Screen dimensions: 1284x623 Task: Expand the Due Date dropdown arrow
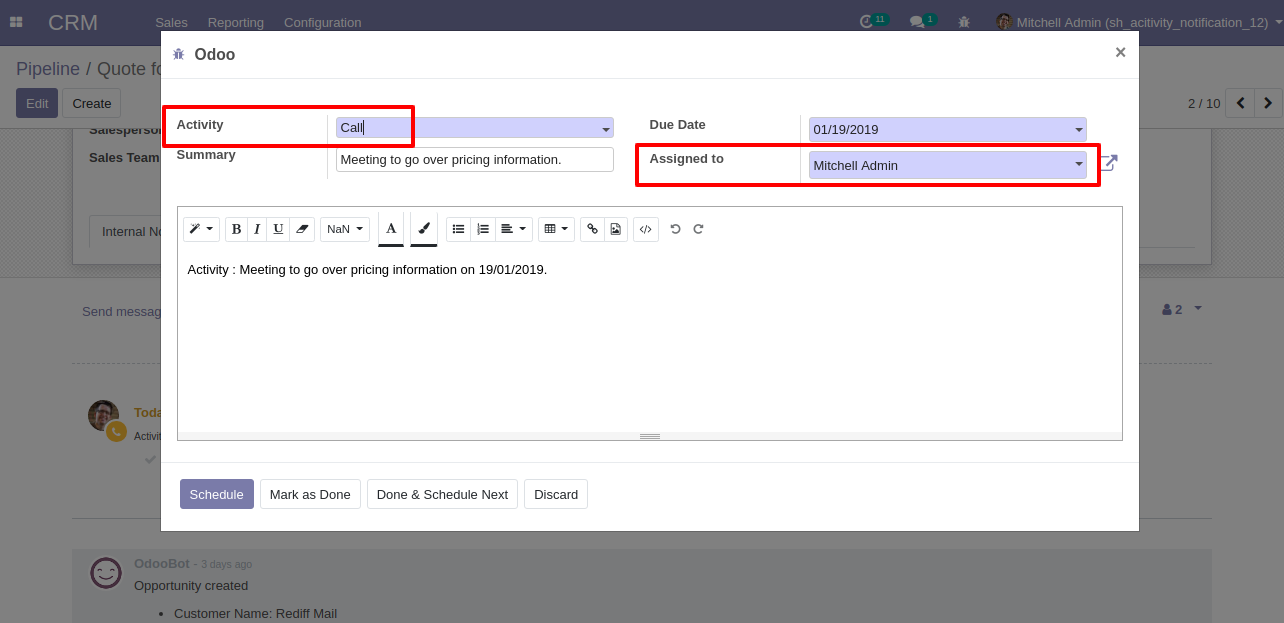point(1079,130)
